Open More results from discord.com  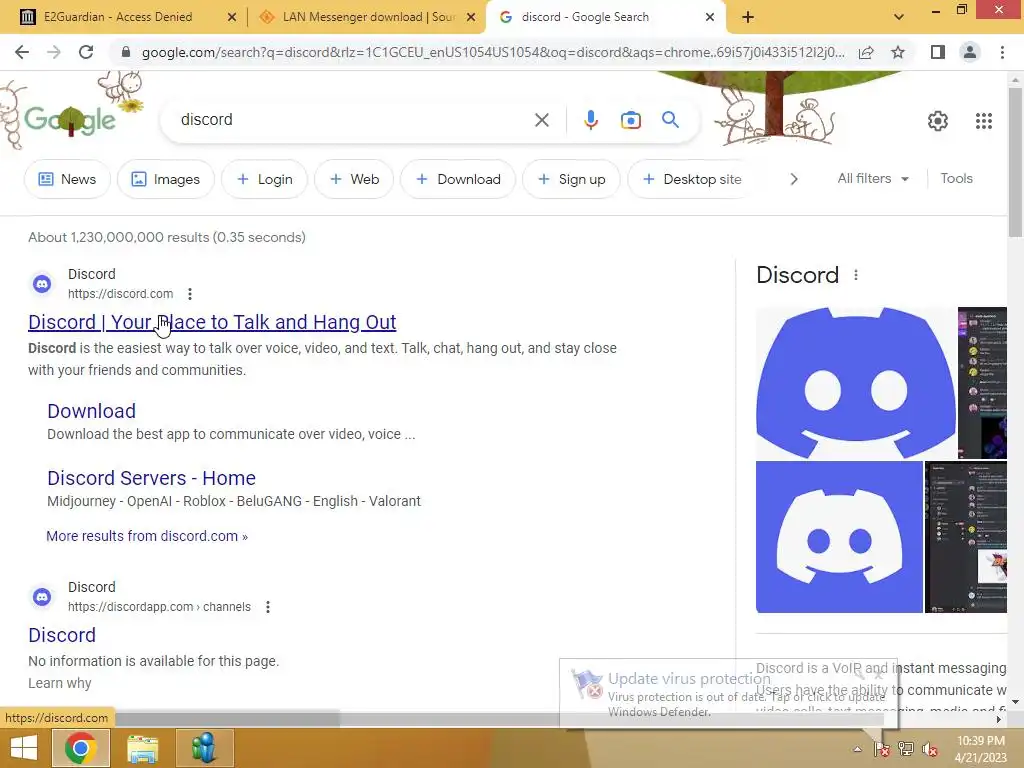coord(147,536)
